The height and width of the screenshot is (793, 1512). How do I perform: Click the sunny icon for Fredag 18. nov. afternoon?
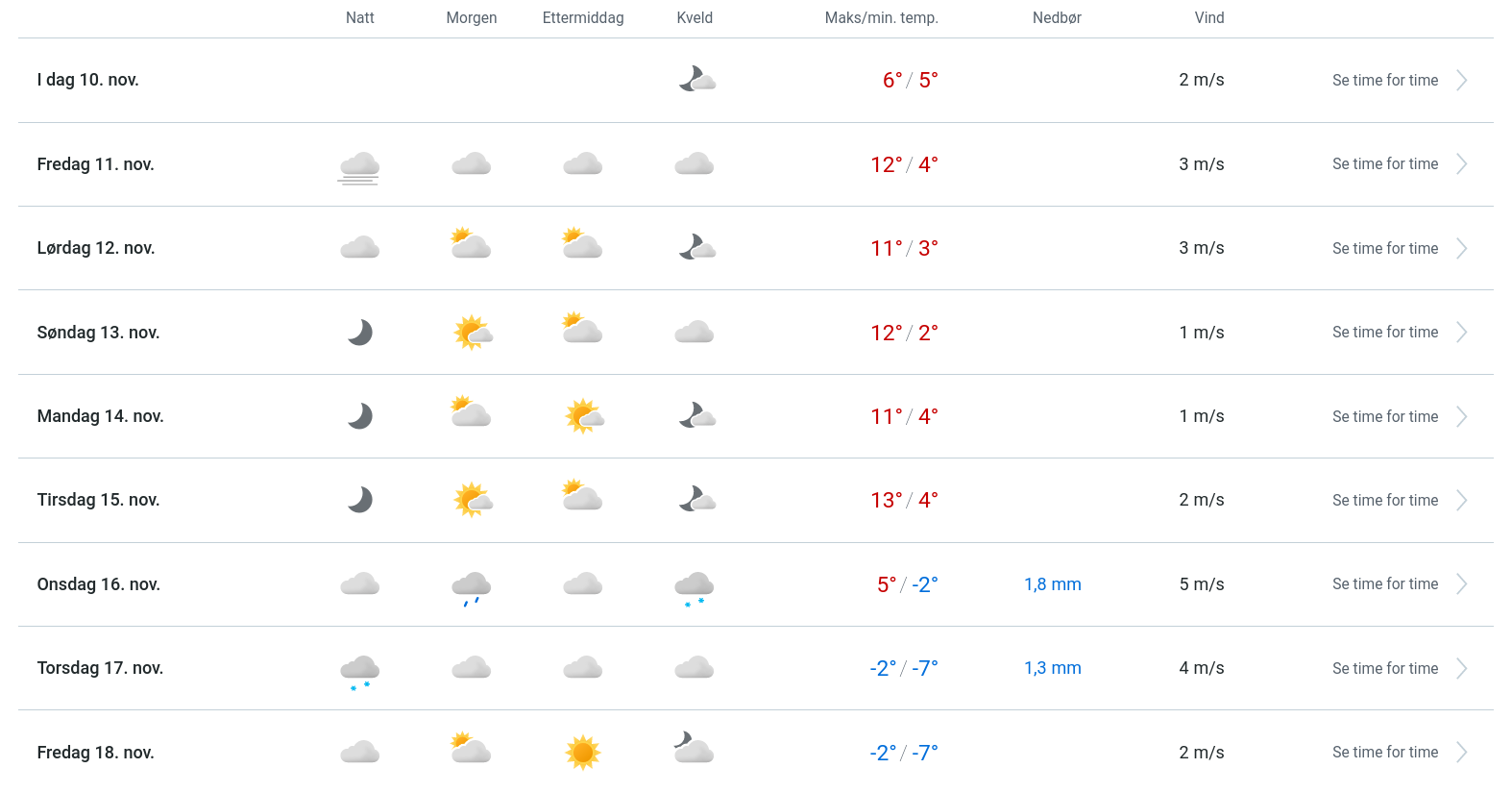coord(583,752)
